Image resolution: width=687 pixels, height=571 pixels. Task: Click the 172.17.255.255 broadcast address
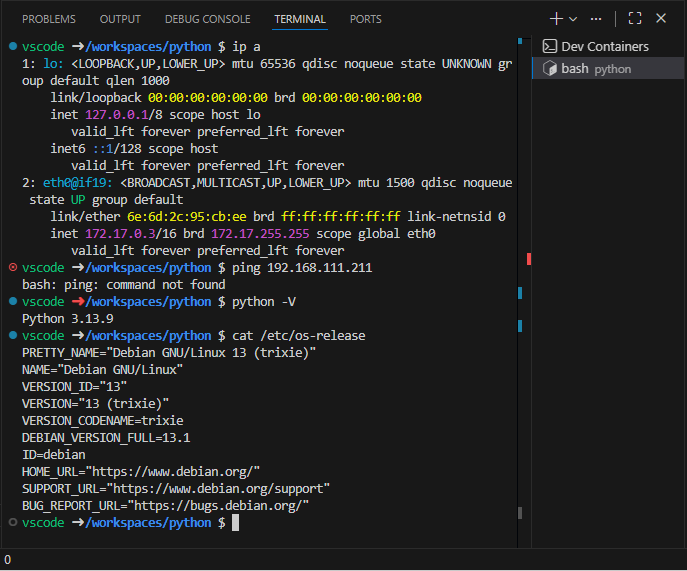click(x=260, y=234)
